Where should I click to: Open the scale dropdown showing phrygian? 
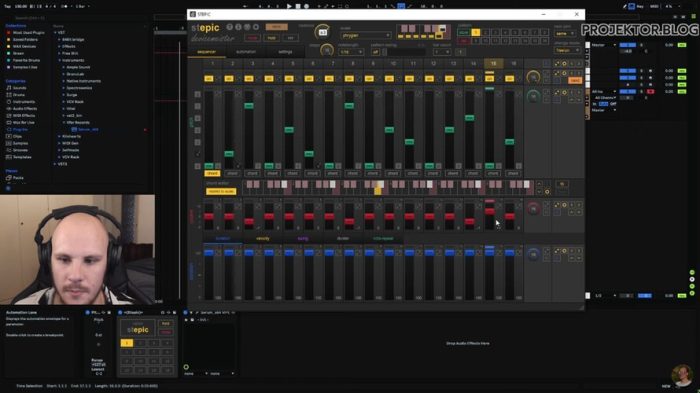point(366,35)
